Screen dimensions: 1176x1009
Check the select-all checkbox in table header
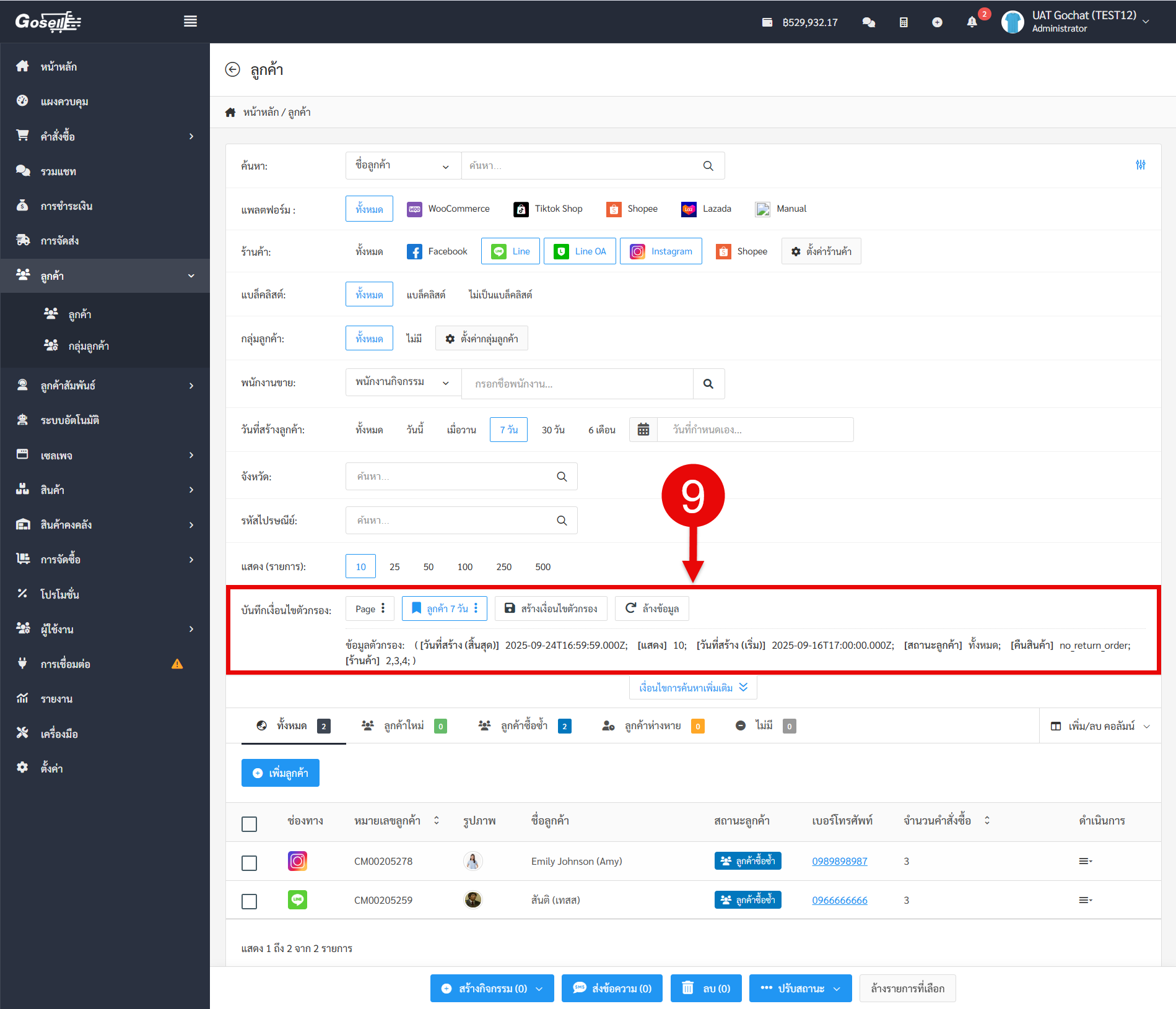(249, 824)
